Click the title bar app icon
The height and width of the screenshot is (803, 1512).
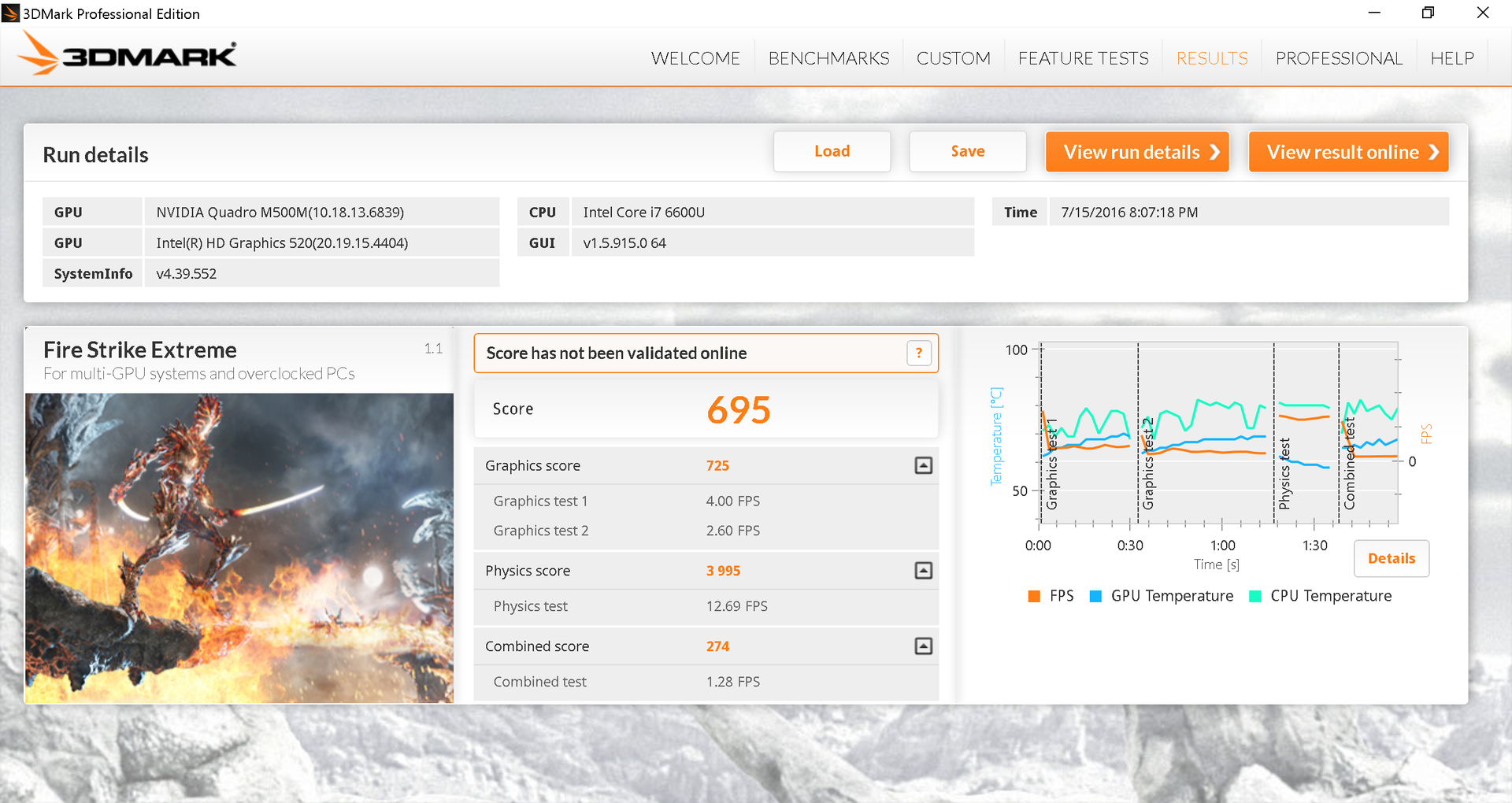pyautogui.click(x=11, y=13)
